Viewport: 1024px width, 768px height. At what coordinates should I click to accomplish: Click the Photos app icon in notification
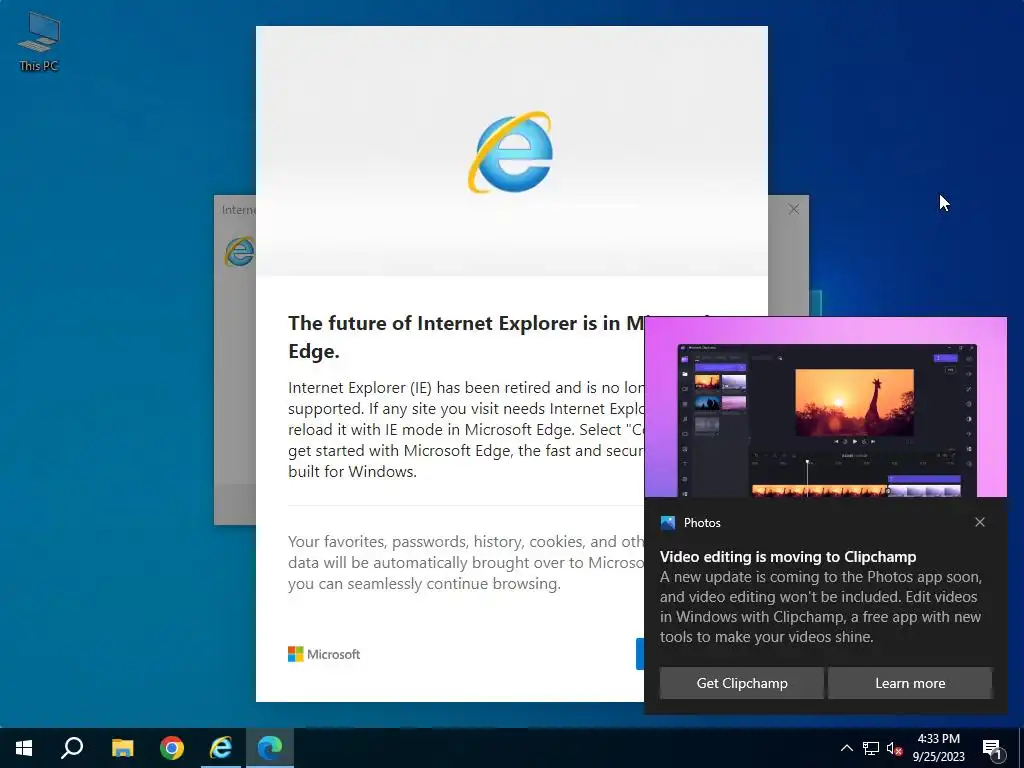[x=667, y=522]
